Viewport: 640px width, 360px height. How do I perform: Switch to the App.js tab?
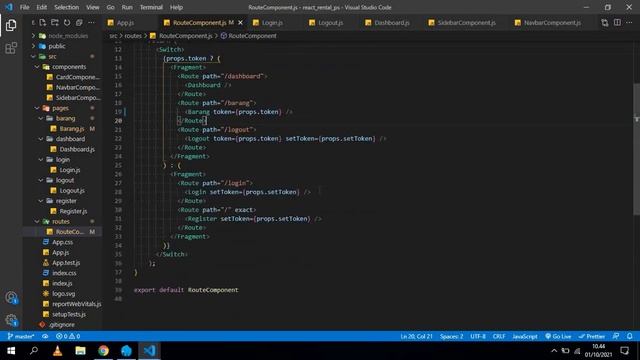coord(125,23)
